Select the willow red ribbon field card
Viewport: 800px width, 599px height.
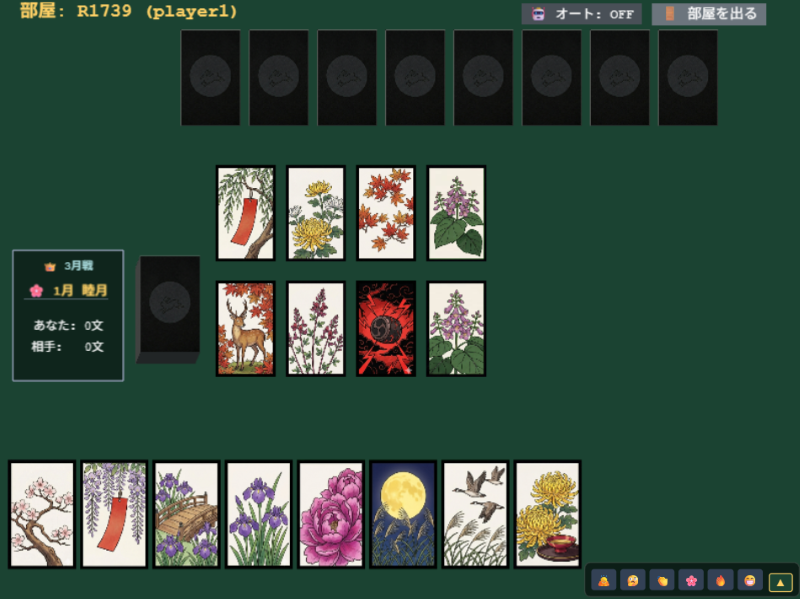coord(246,213)
